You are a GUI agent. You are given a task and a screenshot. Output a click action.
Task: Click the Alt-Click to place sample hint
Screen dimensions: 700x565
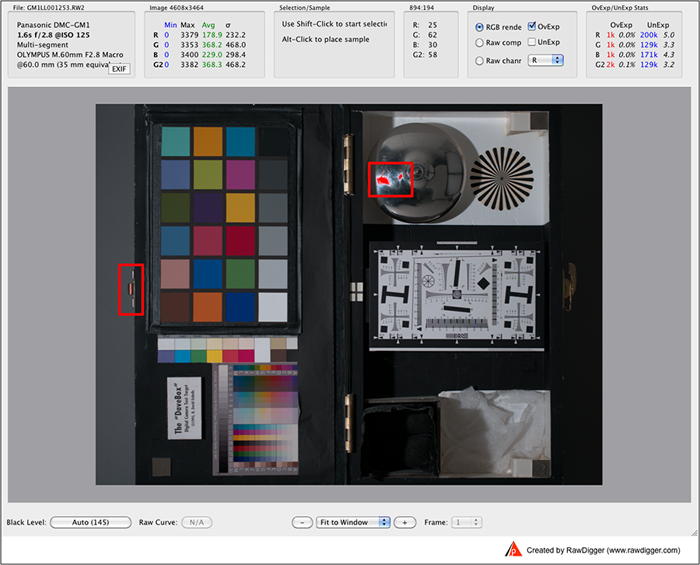pos(325,39)
